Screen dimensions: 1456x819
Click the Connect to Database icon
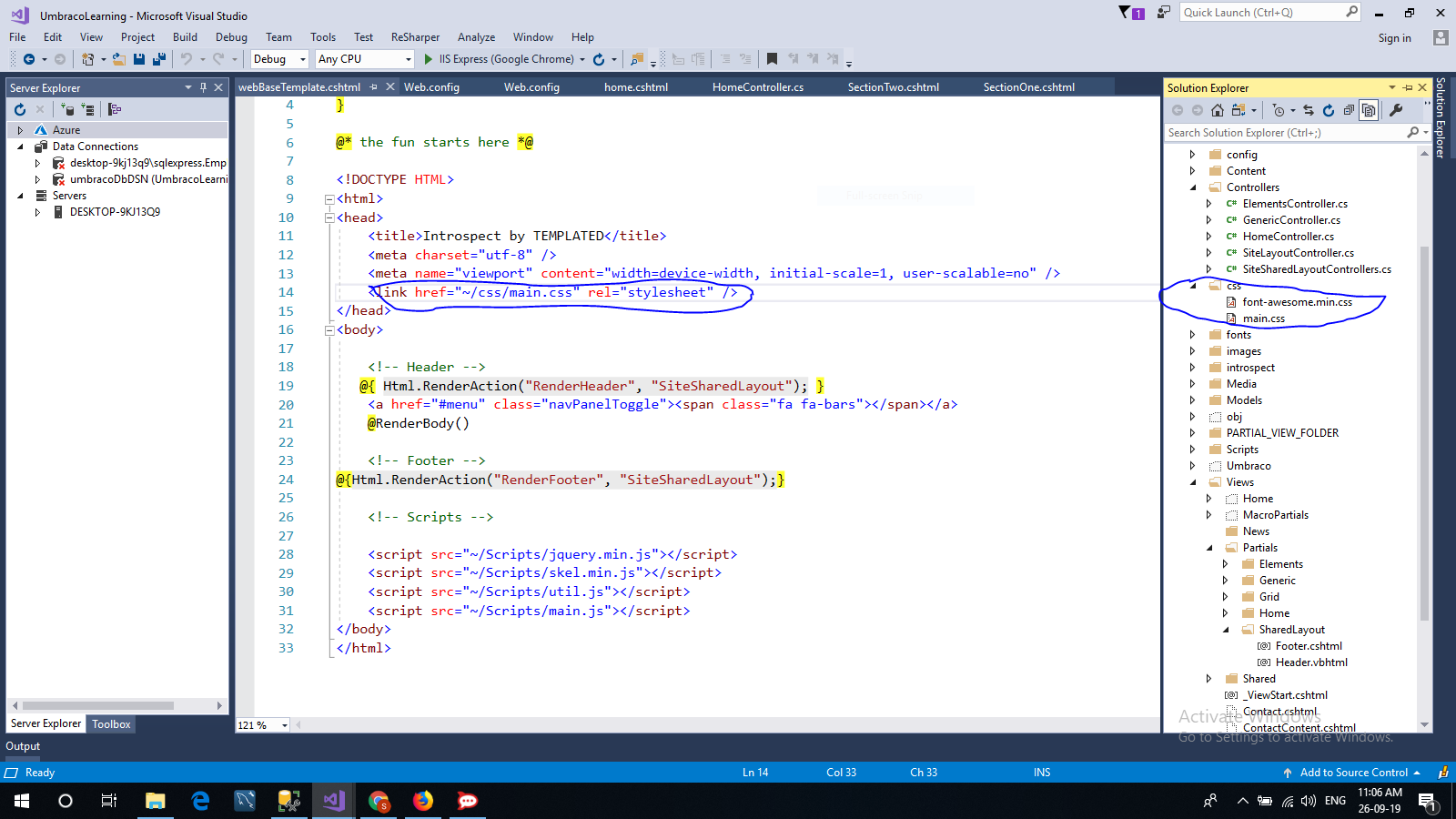[67, 109]
